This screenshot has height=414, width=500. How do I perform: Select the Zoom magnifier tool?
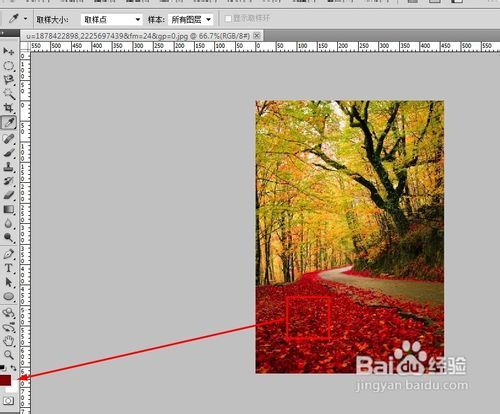[9, 355]
